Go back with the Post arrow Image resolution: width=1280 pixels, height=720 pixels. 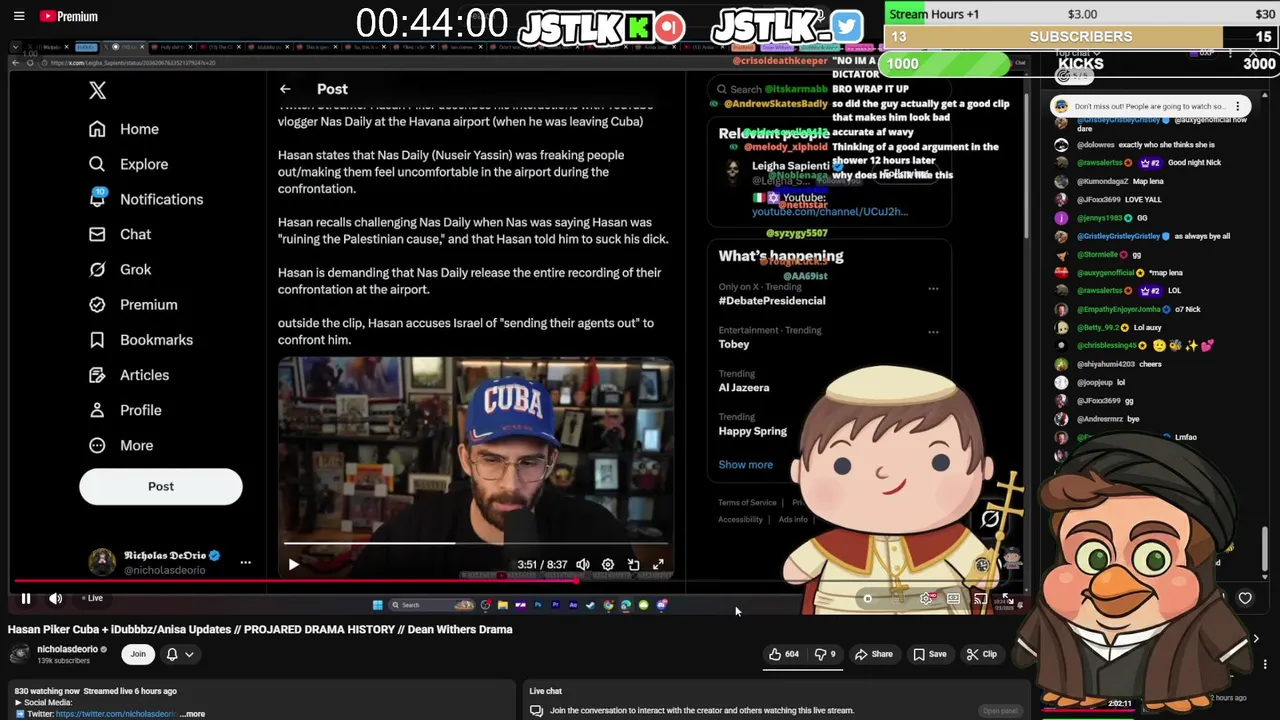coord(285,89)
